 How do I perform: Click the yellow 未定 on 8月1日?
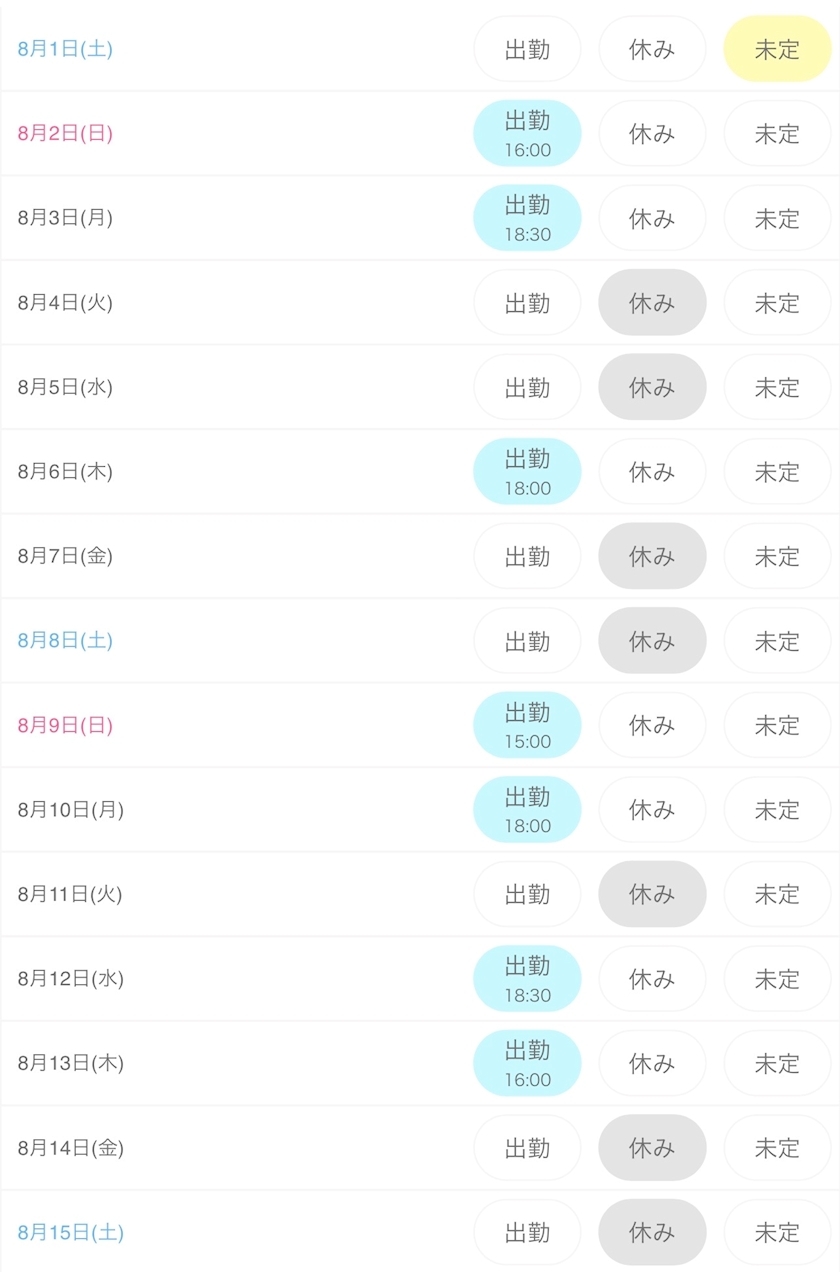coord(777,49)
